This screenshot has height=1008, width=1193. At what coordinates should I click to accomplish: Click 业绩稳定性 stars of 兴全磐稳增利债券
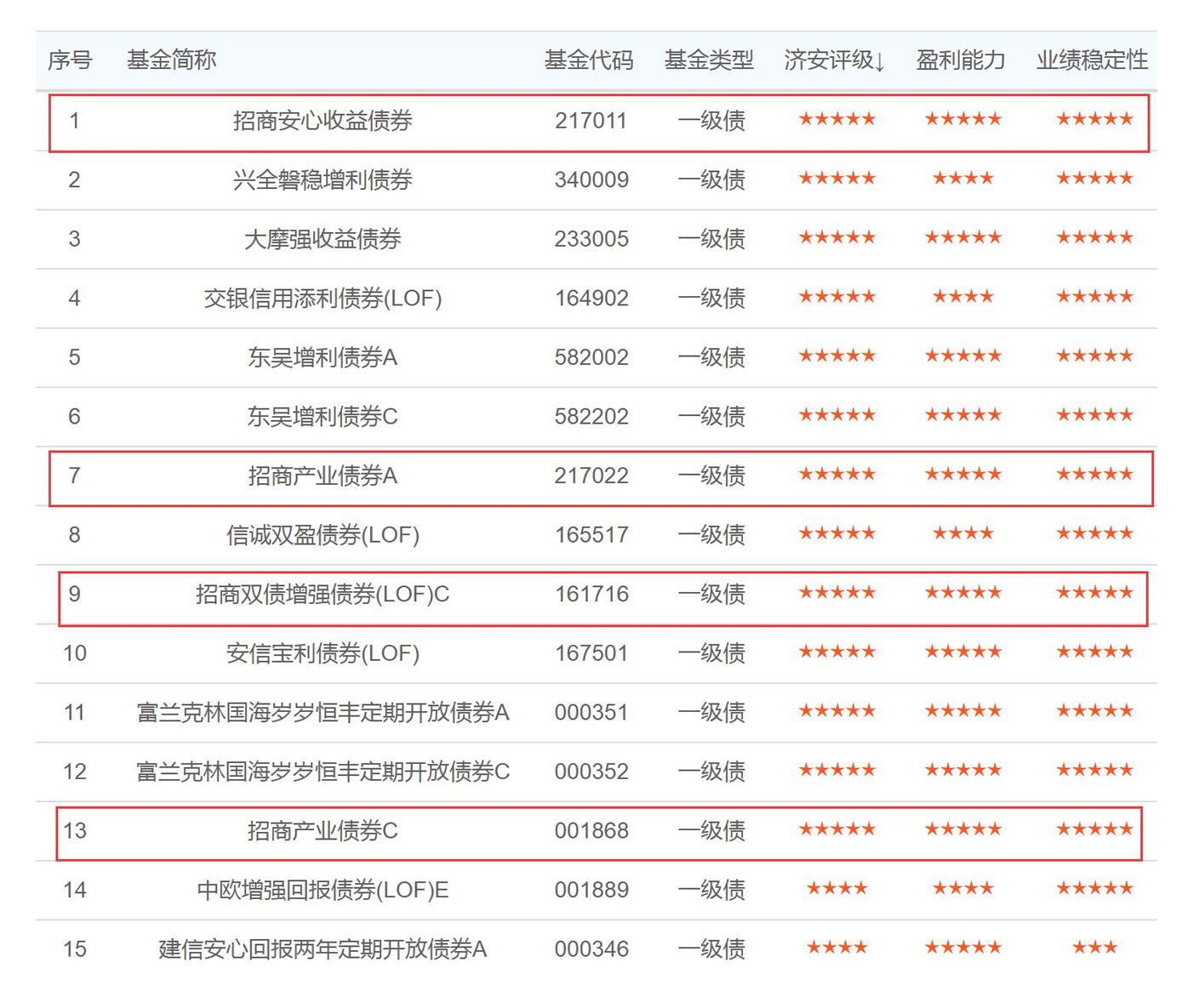pyautogui.click(x=1094, y=179)
